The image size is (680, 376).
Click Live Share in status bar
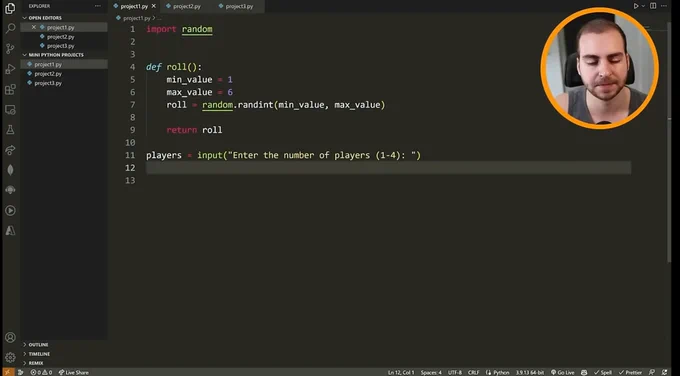pyautogui.click(x=74, y=372)
